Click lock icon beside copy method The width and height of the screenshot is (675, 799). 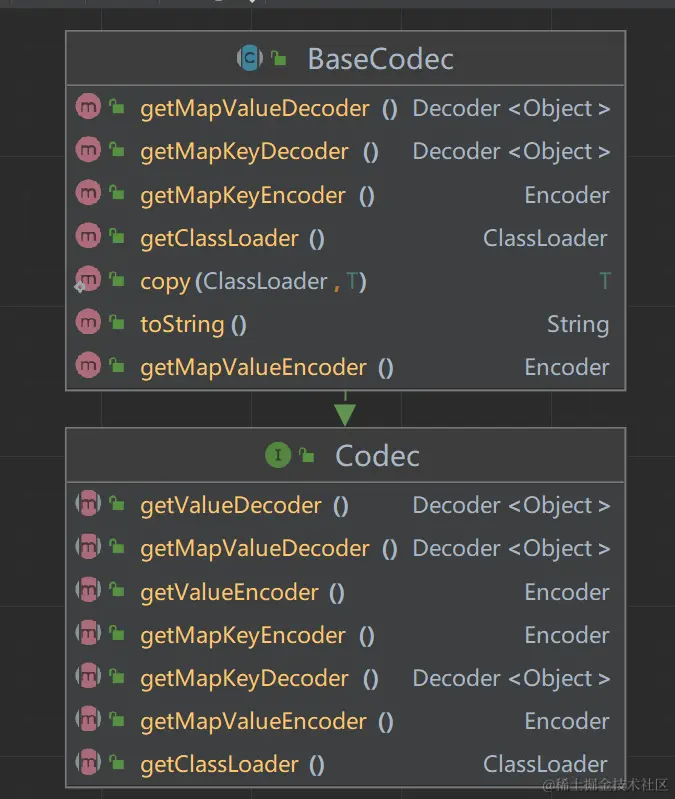coord(117,279)
